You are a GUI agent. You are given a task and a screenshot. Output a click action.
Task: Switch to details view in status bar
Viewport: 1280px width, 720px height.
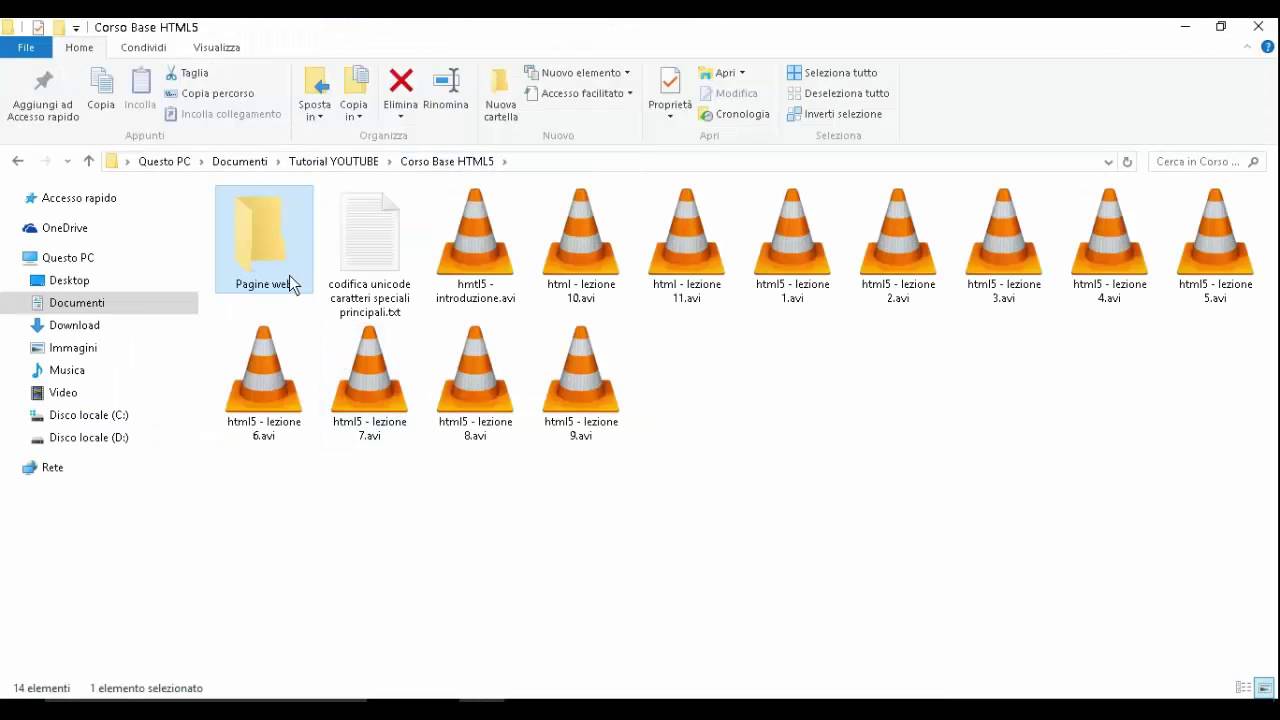pyautogui.click(x=1243, y=688)
